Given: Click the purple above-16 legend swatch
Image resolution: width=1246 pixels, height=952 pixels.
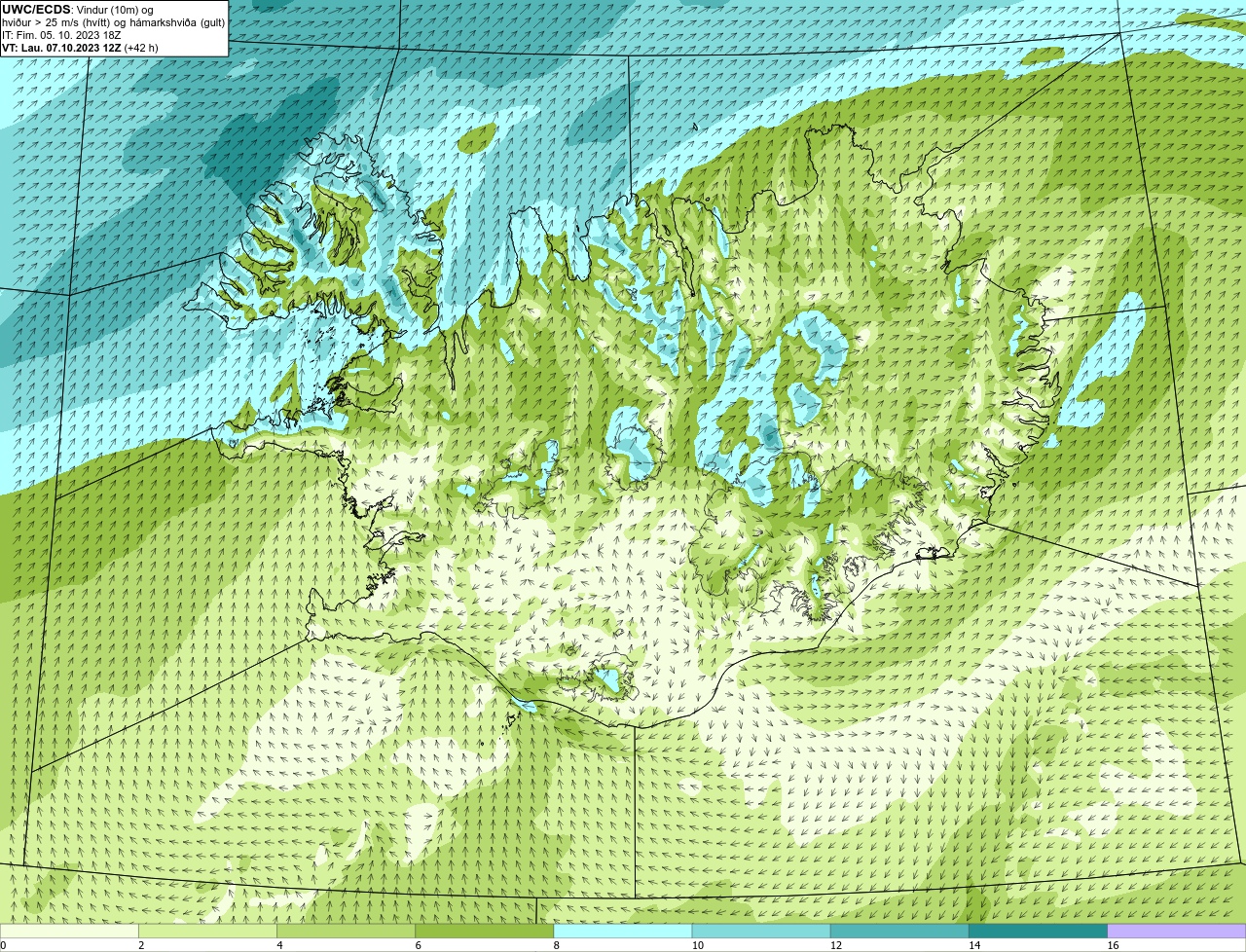Looking at the screenshot, I should [x=1177, y=931].
